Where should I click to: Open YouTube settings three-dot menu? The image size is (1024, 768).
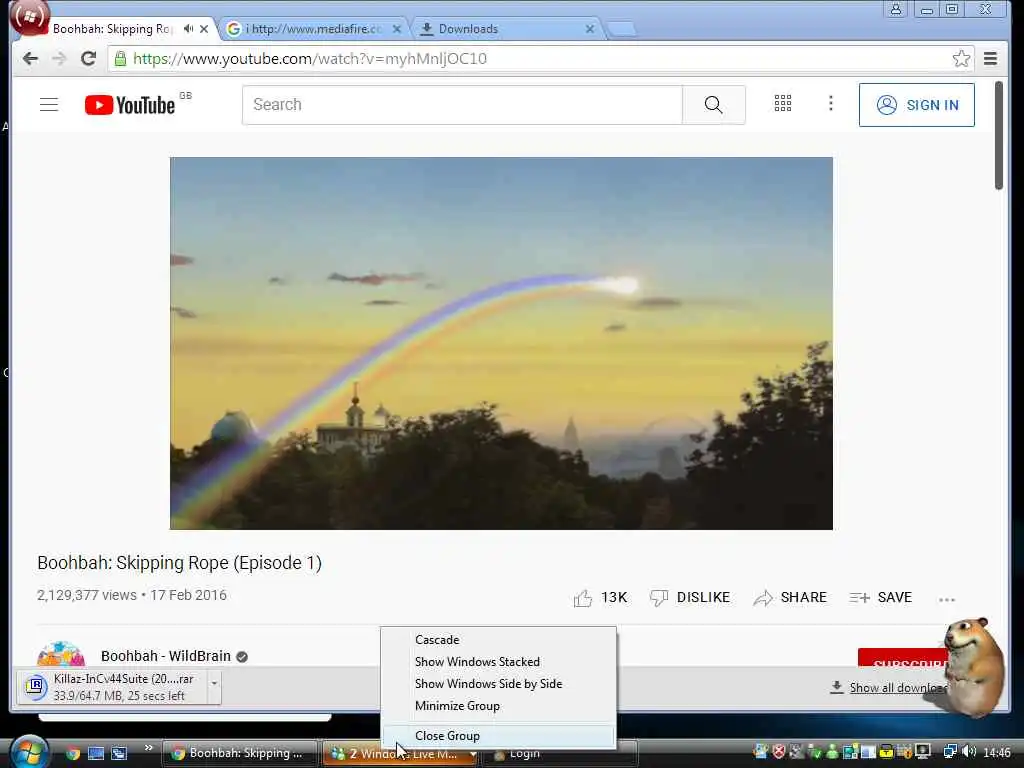click(831, 103)
